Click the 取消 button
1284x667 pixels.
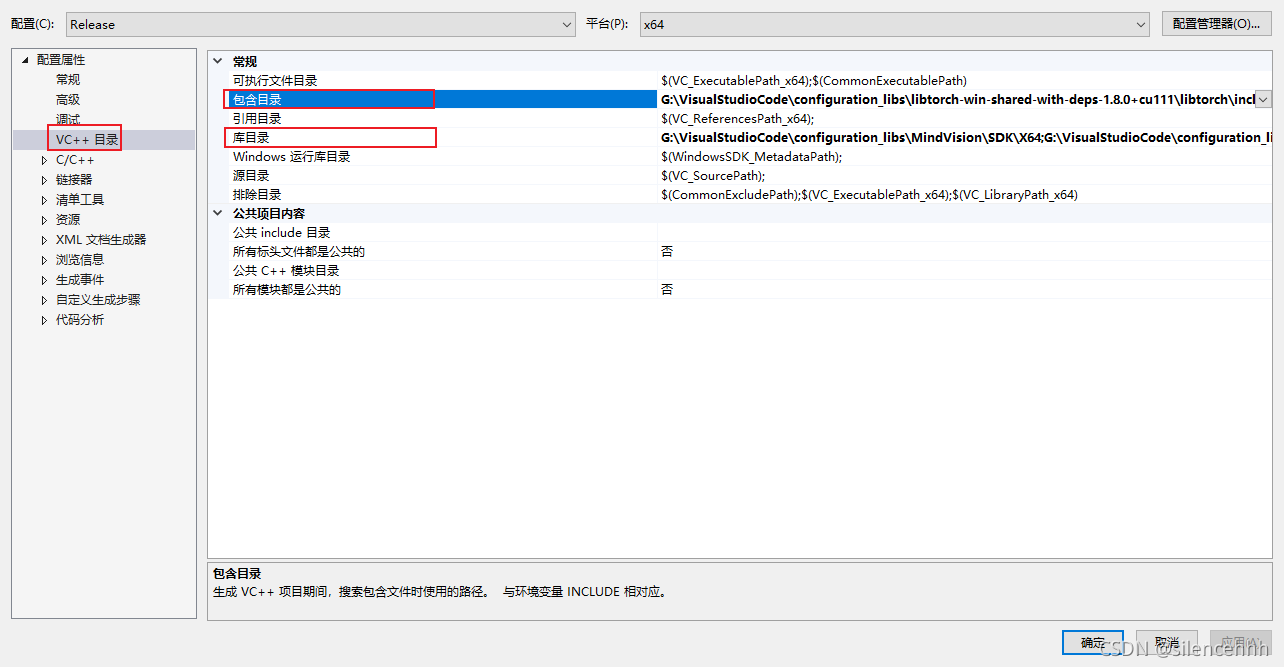tap(1167, 642)
